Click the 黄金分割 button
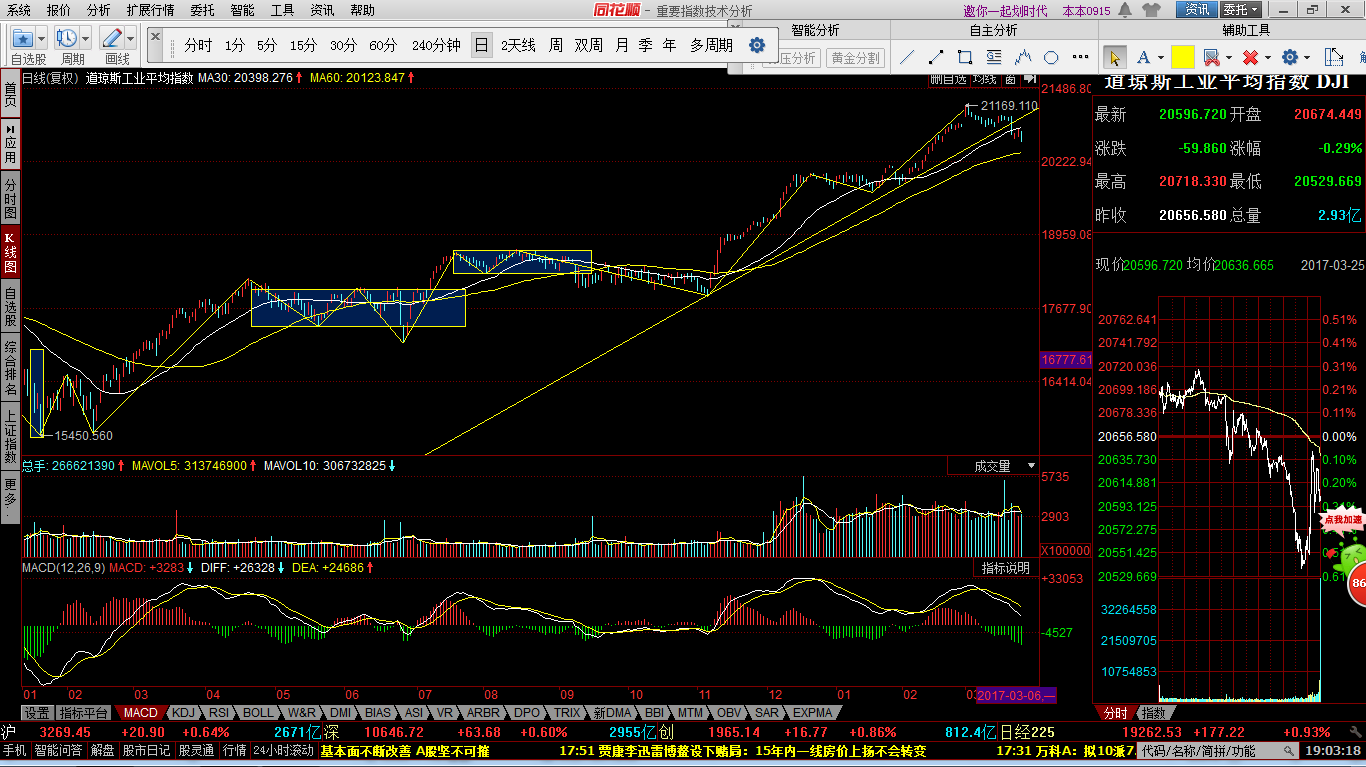 pyautogui.click(x=856, y=58)
